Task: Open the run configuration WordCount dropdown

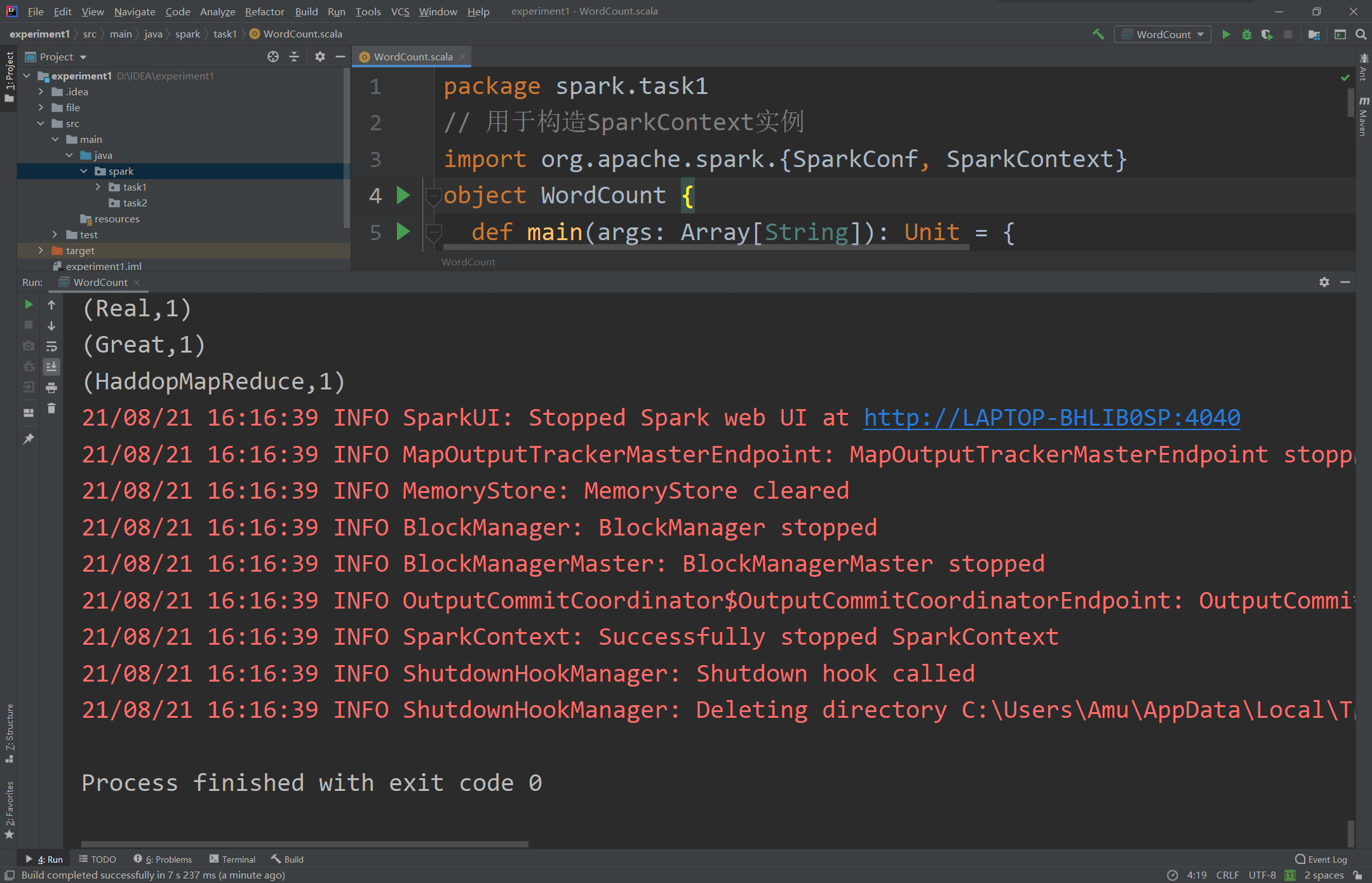Action: point(1163,34)
